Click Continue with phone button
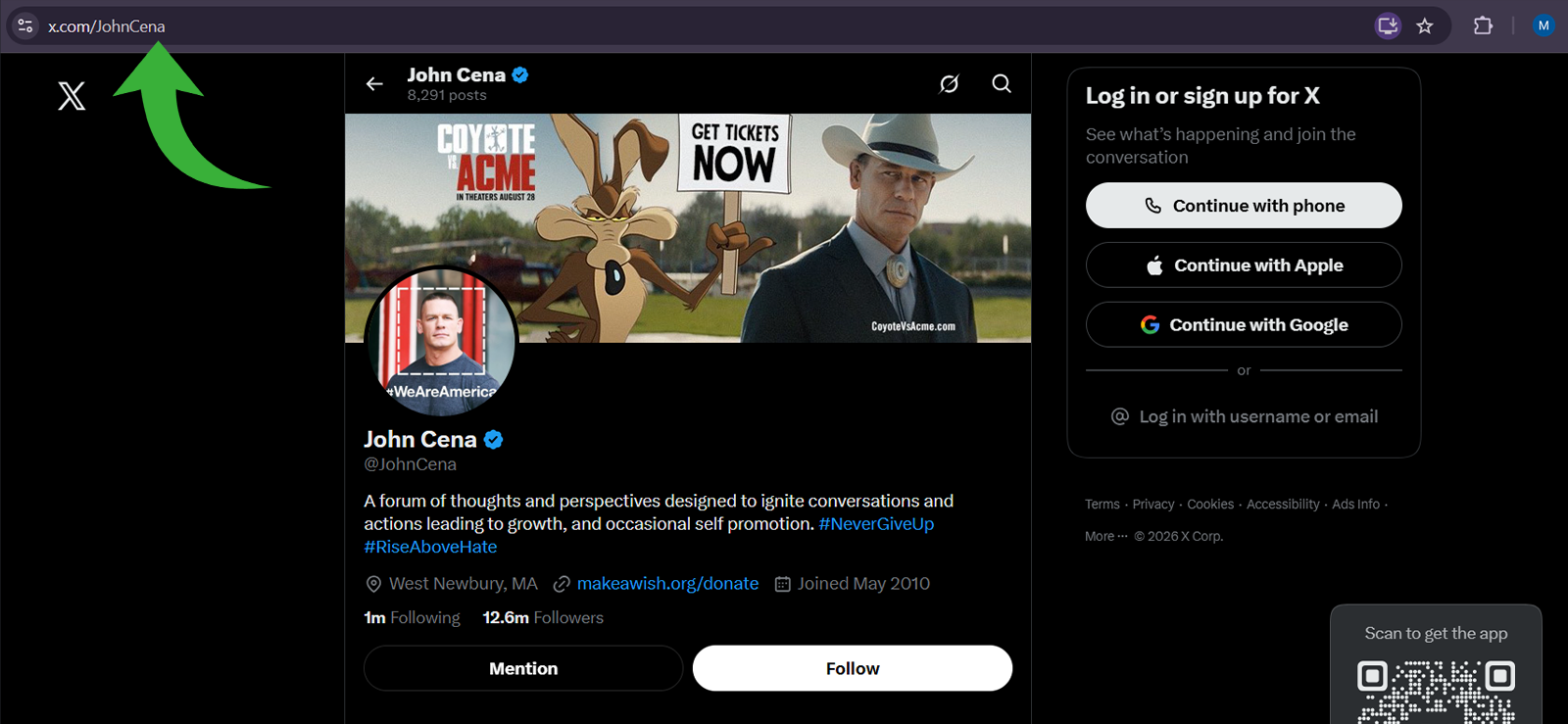Screen dimensions: 1568x724 (x=1244, y=206)
